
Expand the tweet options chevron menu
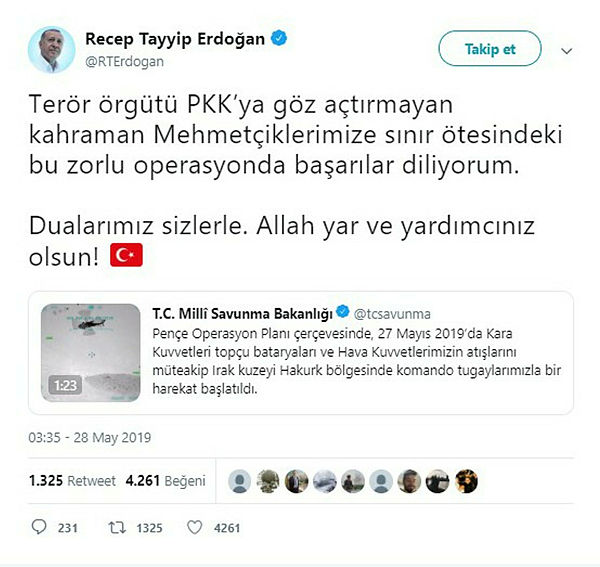coord(566,51)
